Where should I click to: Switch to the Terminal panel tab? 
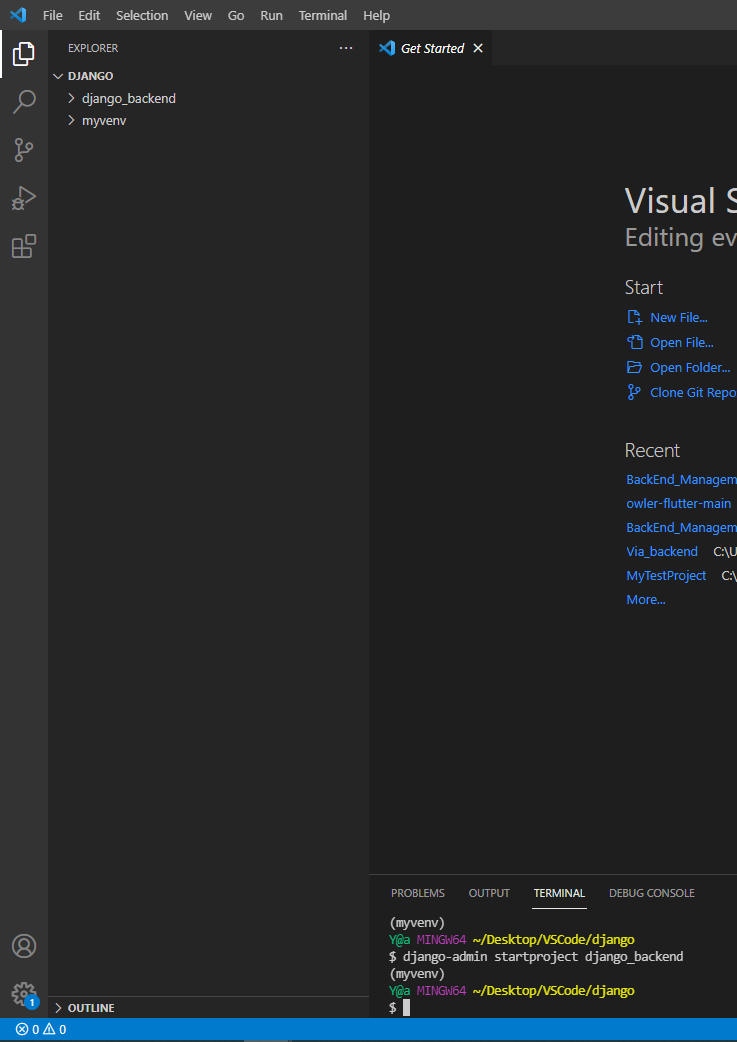coord(559,893)
